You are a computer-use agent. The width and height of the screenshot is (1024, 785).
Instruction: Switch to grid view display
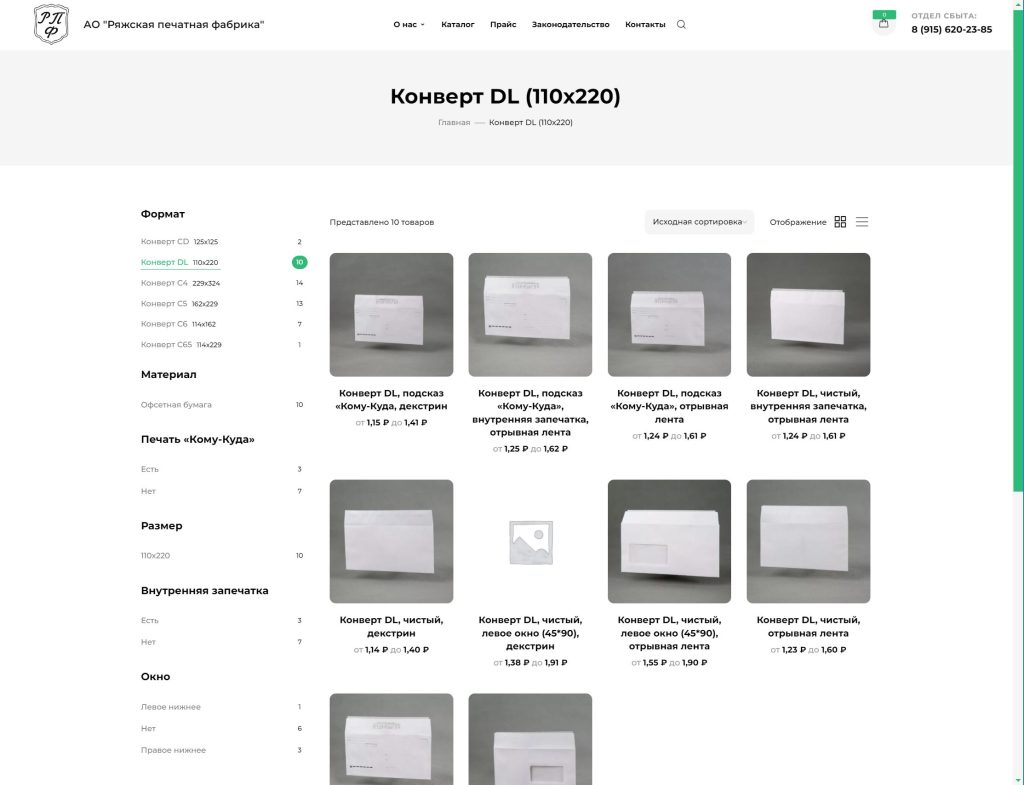pos(840,222)
